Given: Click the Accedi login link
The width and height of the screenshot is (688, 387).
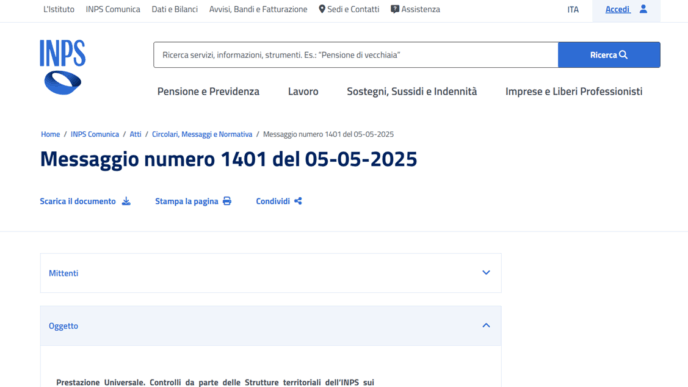Looking at the screenshot, I should pos(617,9).
